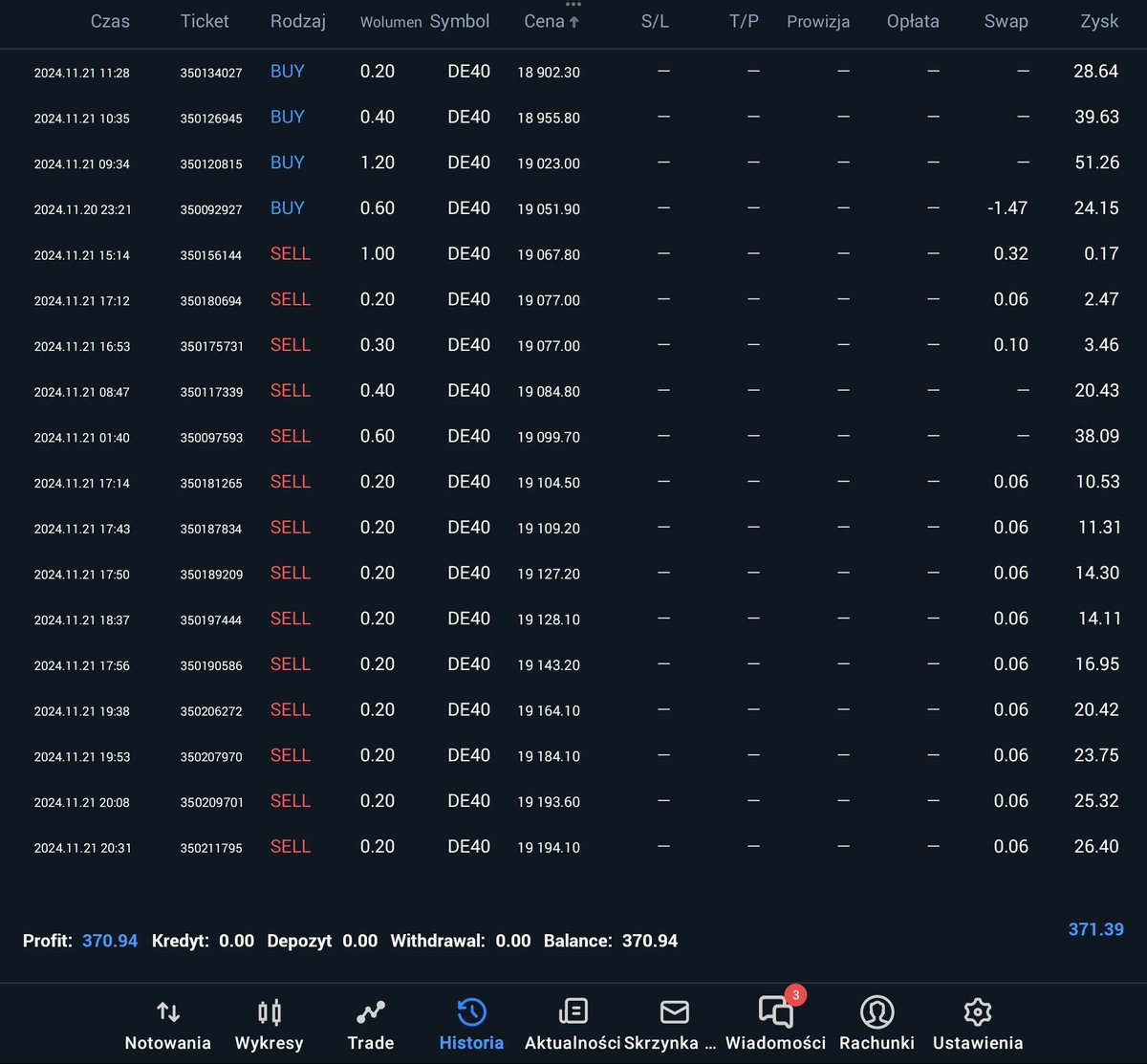Screen dimensions: 1147x1064
Task: Click the Balance 370.94 summary
Action: click(x=611, y=941)
